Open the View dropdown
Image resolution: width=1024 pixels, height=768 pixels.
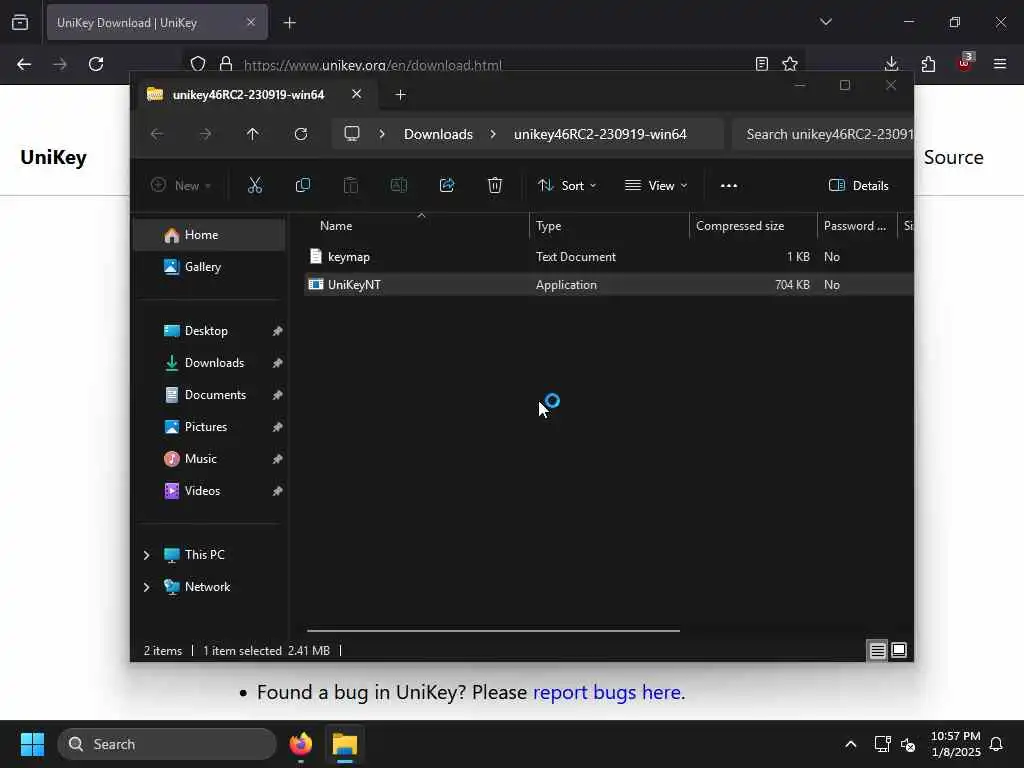click(x=656, y=185)
